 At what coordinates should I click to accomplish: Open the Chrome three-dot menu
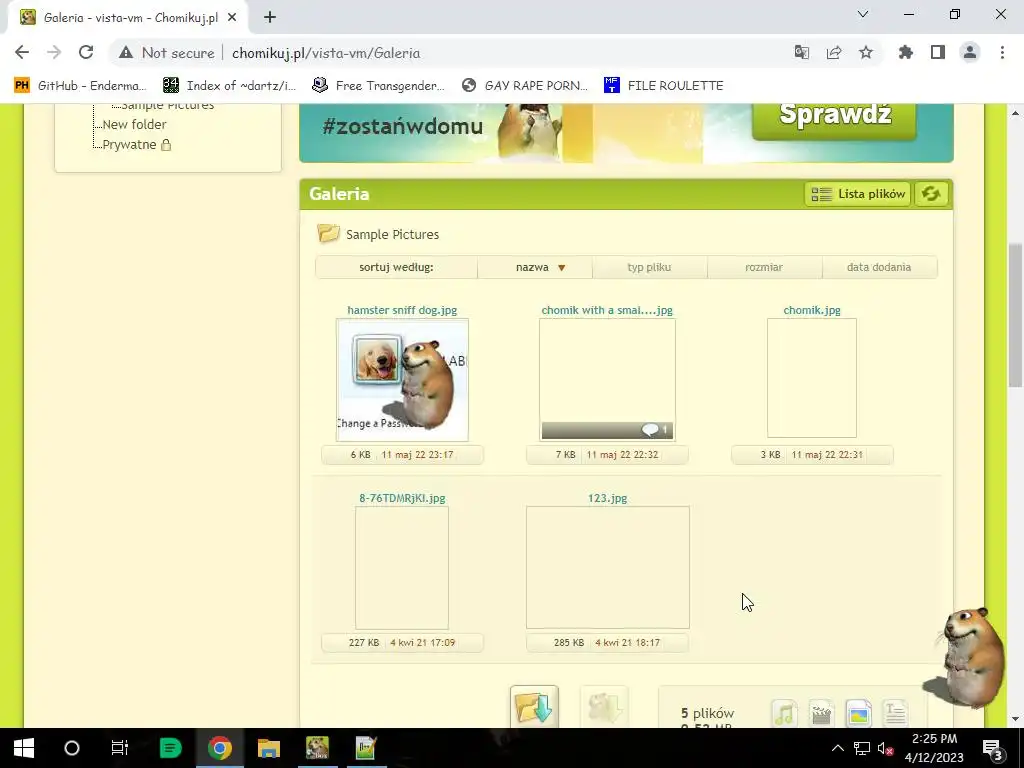pyautogui.click(x=1002, y=53)
